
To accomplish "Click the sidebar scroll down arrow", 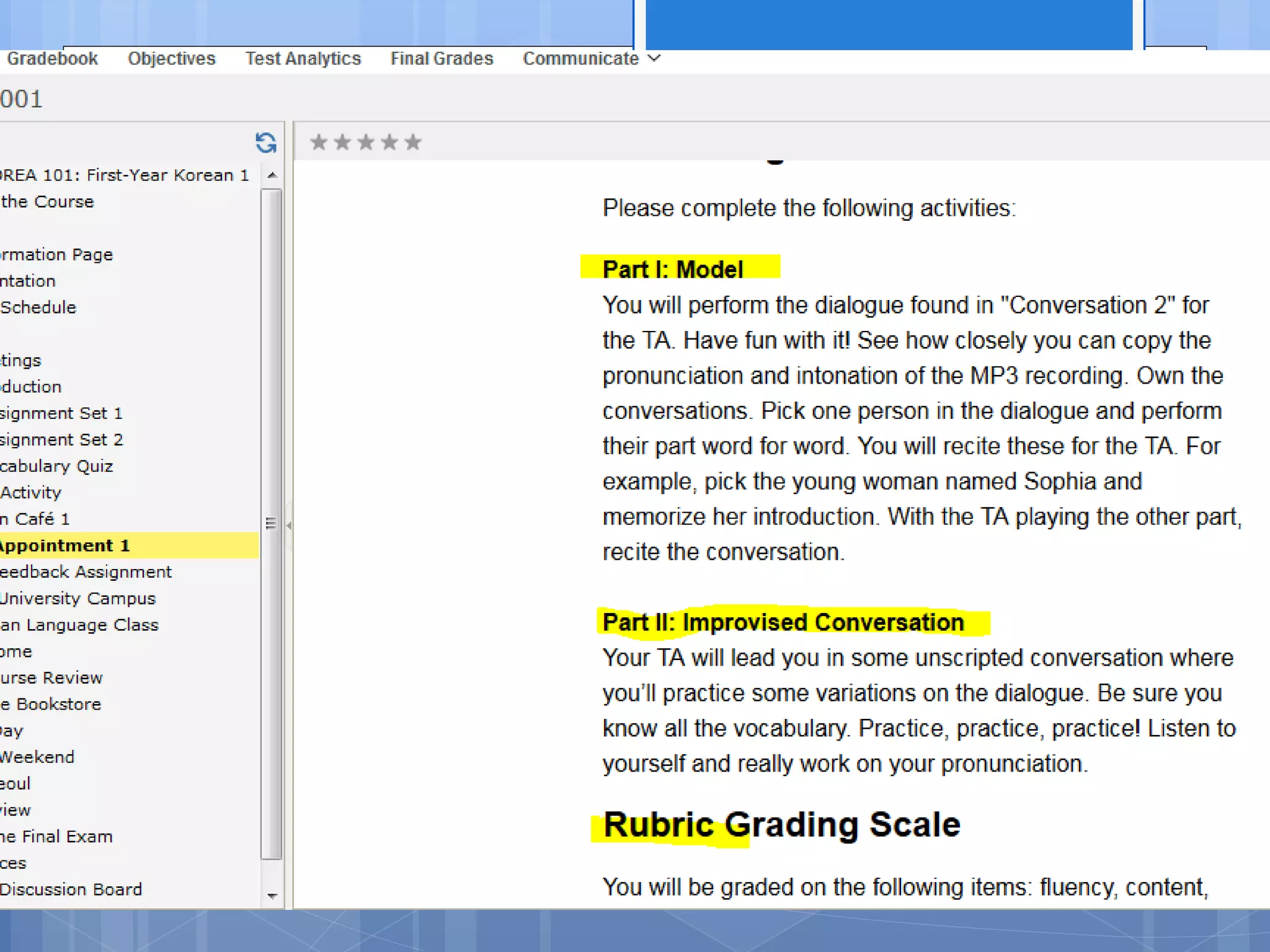I will click(x=272, y=896).
